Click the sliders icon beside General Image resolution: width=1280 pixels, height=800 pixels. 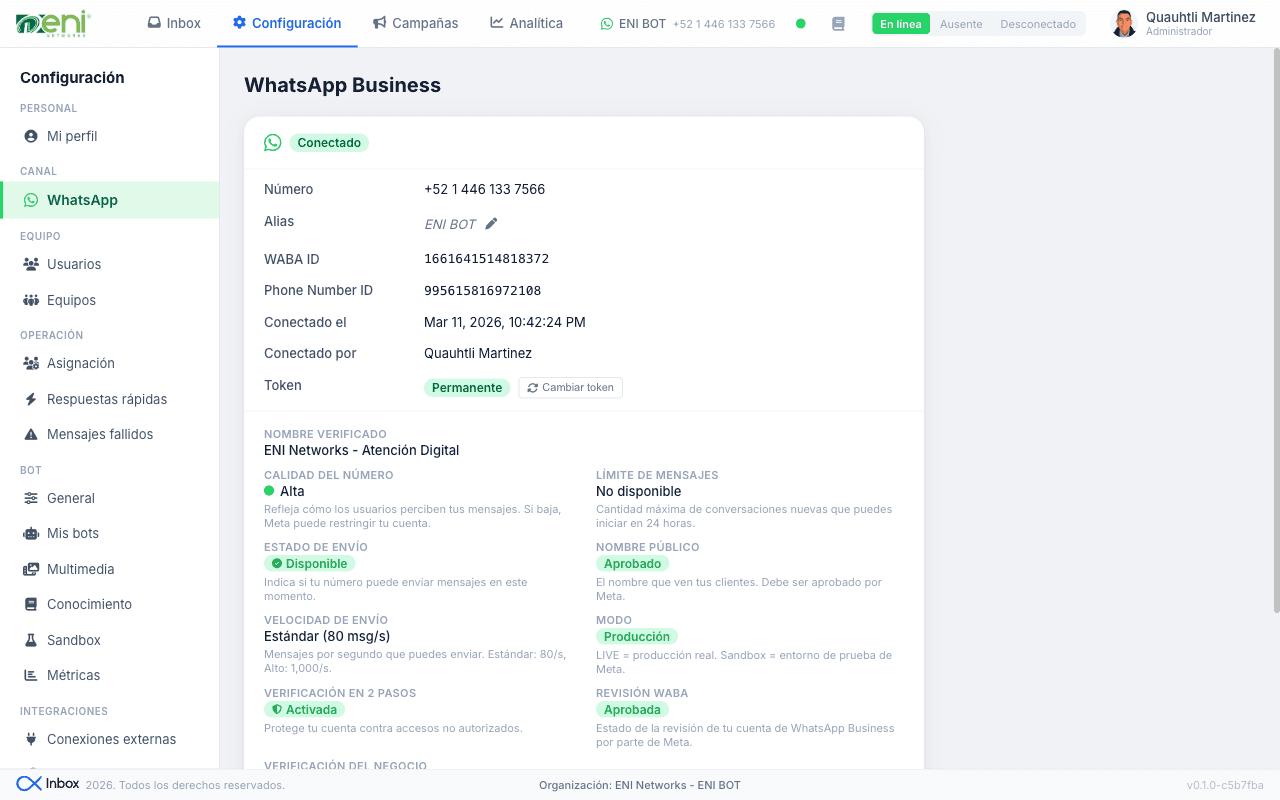31,498
